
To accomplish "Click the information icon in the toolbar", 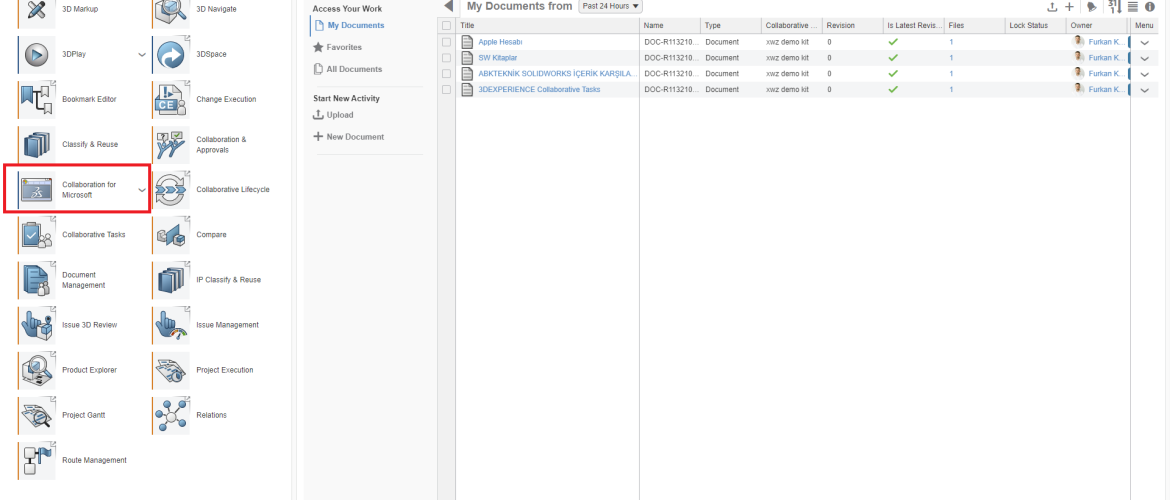I will [x=1150, y=7].
